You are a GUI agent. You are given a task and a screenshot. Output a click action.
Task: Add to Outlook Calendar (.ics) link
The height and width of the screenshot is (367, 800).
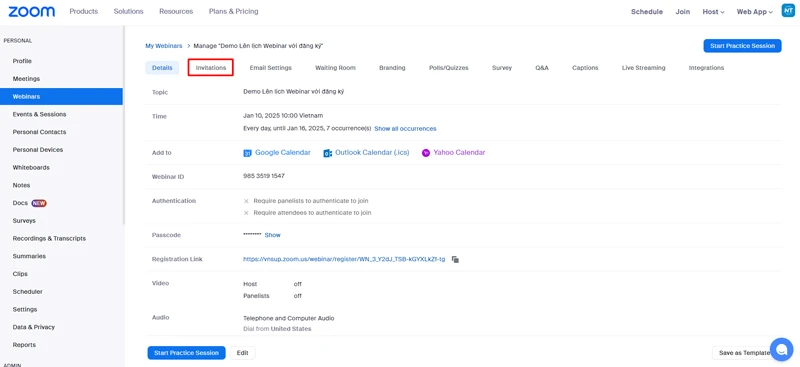click(x=372, y=153)
